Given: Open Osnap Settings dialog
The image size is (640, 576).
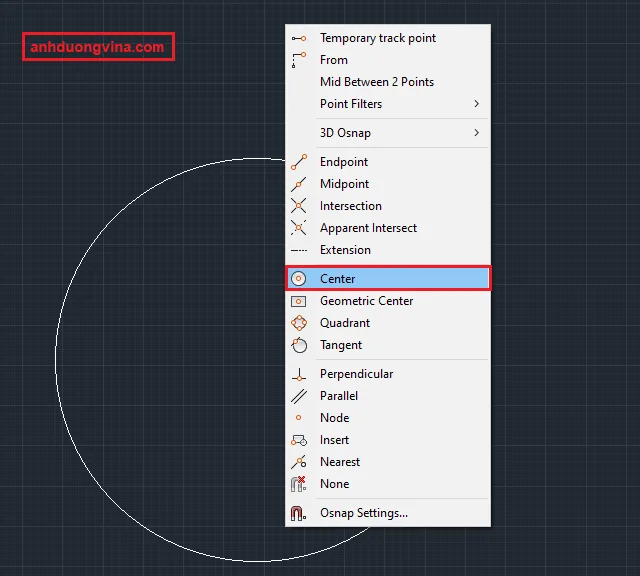Looking at the screenshot, I should 363,513.
